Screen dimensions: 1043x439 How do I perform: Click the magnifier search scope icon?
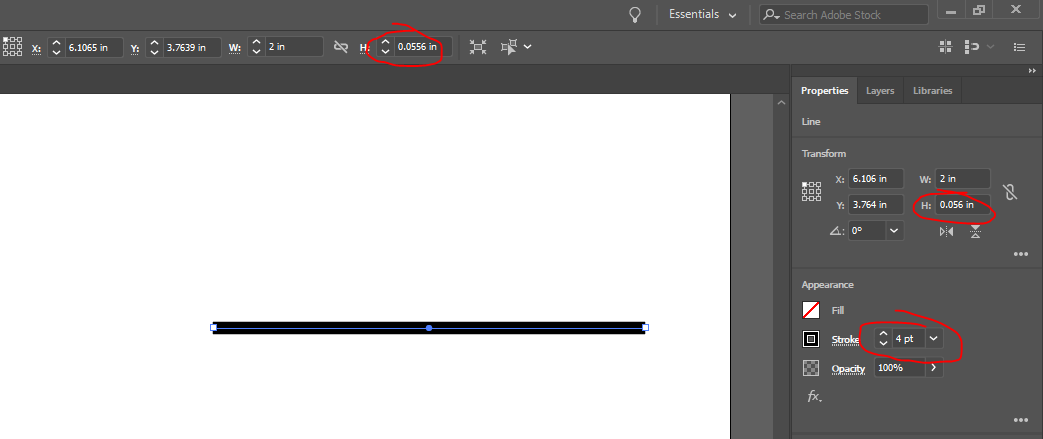771,15
